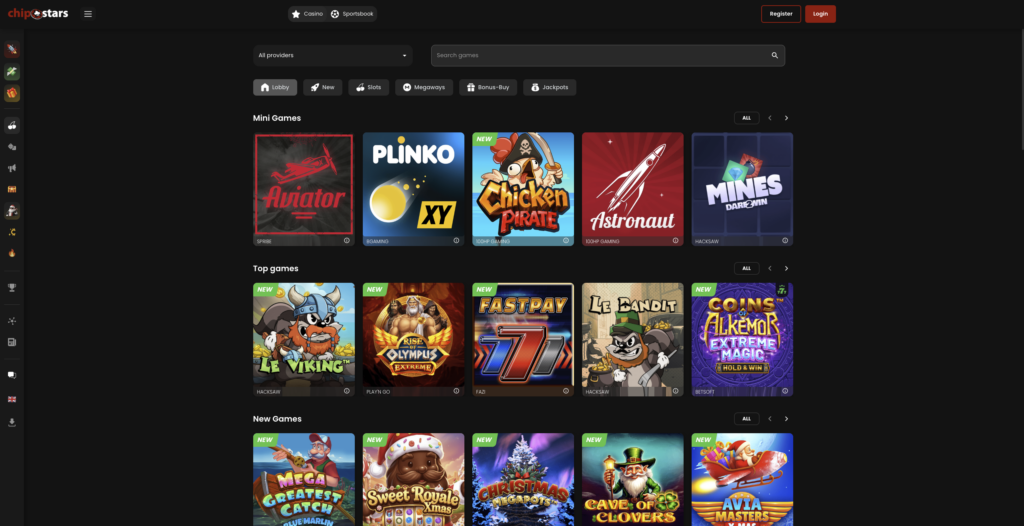Click the chipstars logo

(x=38, y=14)
